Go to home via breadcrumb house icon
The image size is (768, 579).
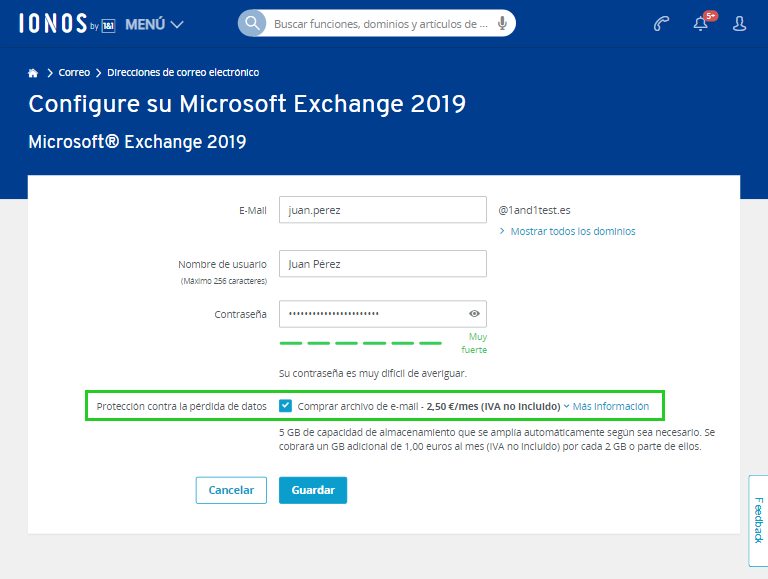(33, 73)
